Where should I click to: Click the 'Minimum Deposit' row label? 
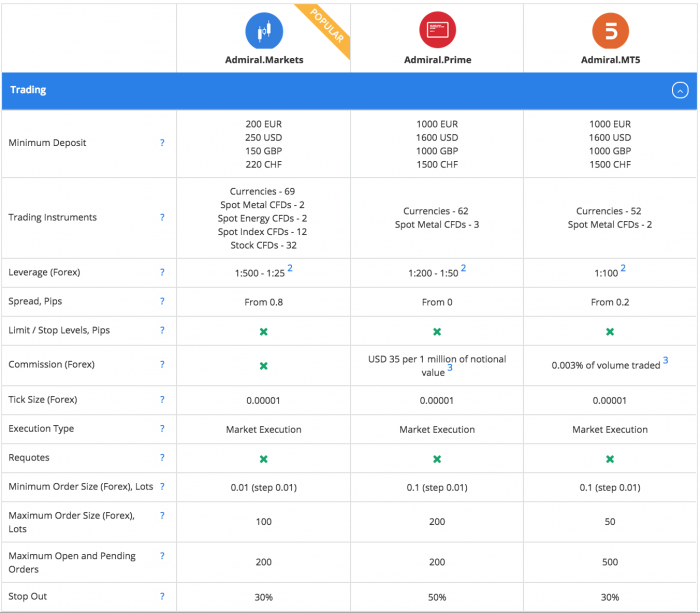47,143
